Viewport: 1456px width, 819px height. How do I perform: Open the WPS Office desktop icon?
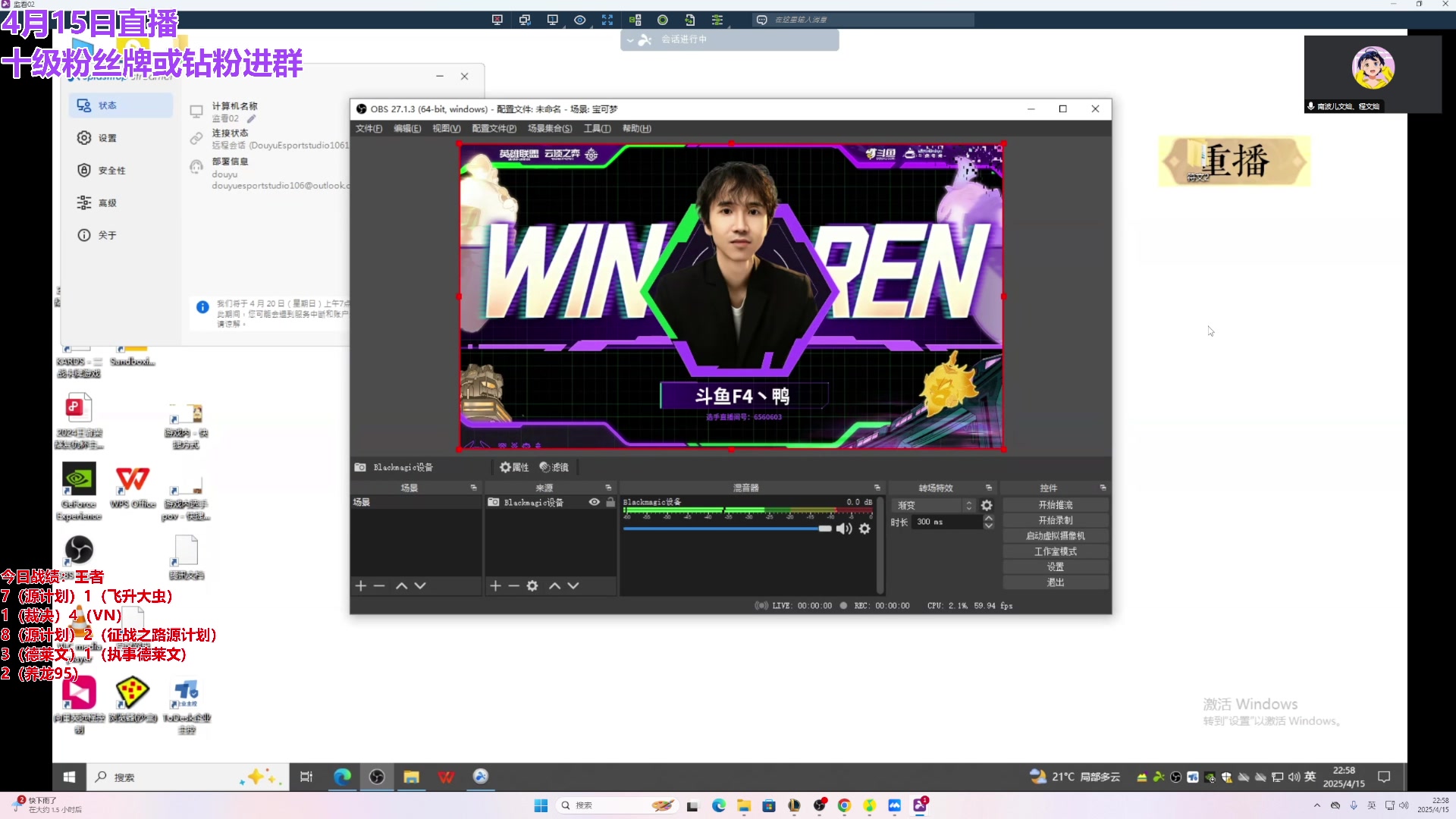(133, 488)
